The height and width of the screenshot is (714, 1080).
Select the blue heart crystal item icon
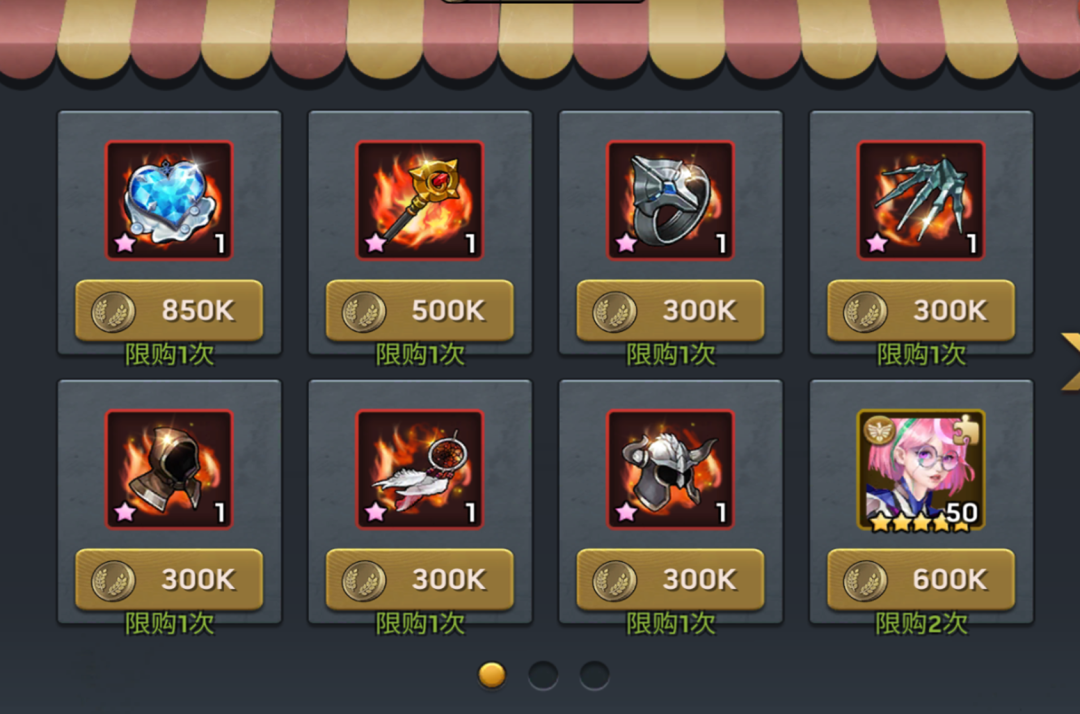click(x=169, y=200)
